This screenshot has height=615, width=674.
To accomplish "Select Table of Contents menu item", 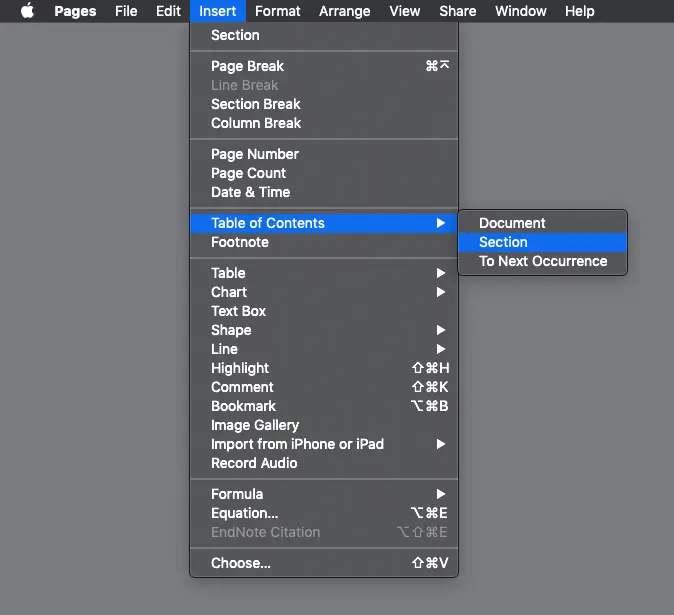I will pos(324,223).
